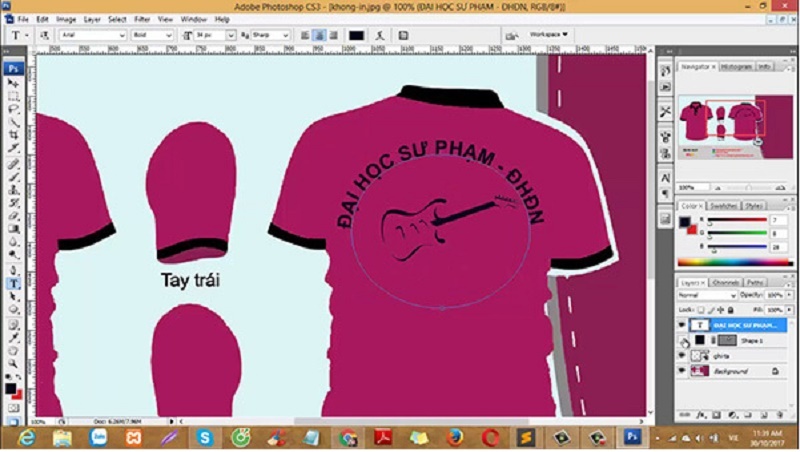
Task: Show the Shape 1 layer visibility
Action: tap(683, 340)
